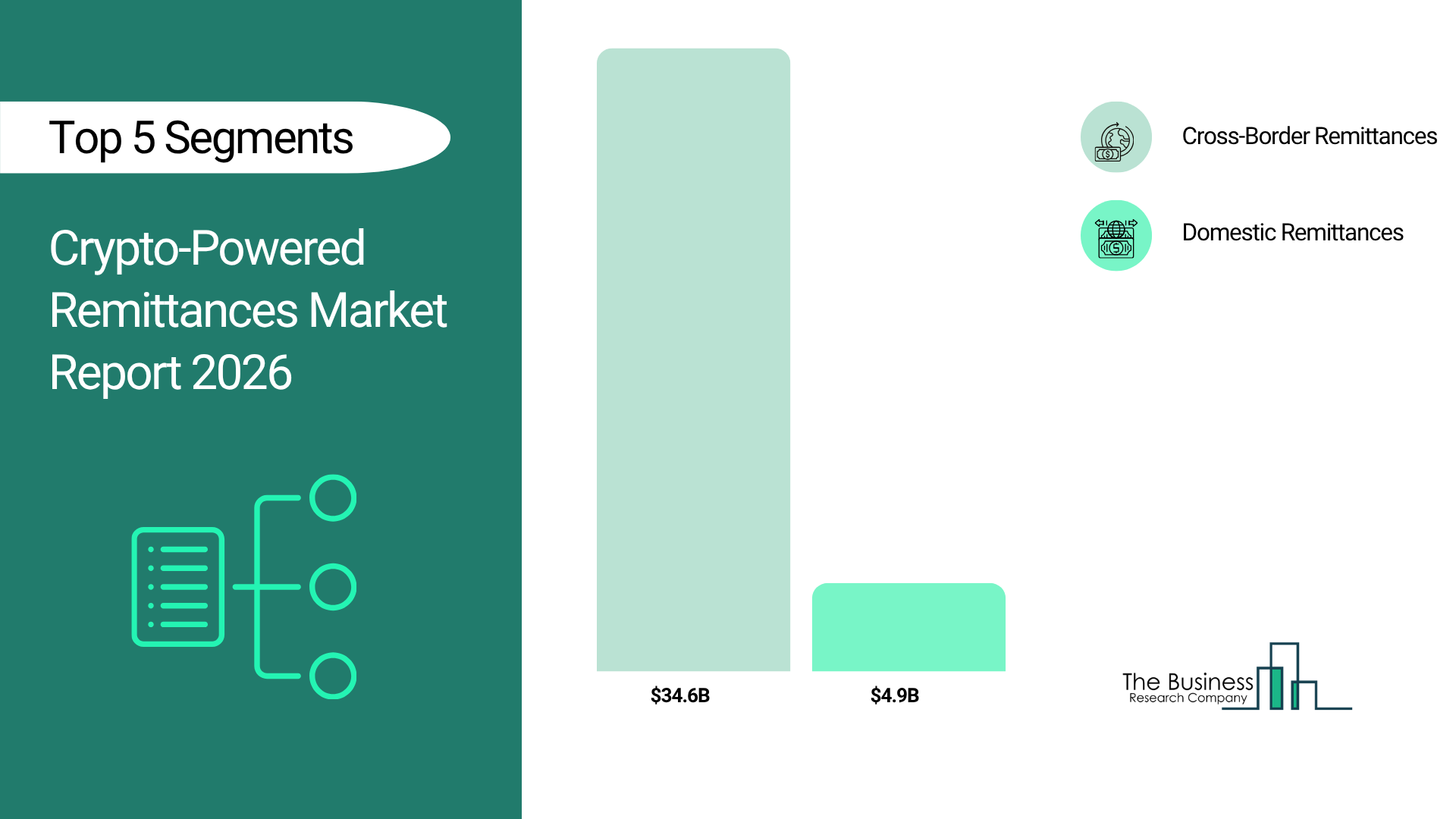Viewport: 1456px width, 819px height.
Task: Click the Report 2026 text line
Action: click(171, 373)
